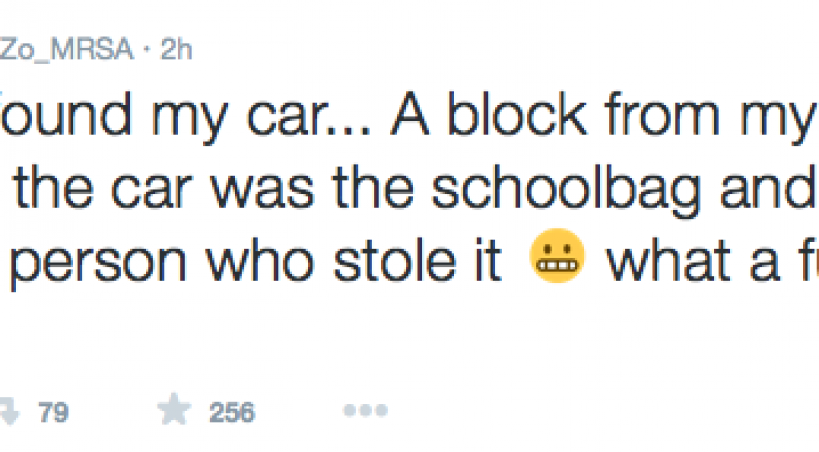Select the word "schoolbag" in the tweet

point(558,194)
